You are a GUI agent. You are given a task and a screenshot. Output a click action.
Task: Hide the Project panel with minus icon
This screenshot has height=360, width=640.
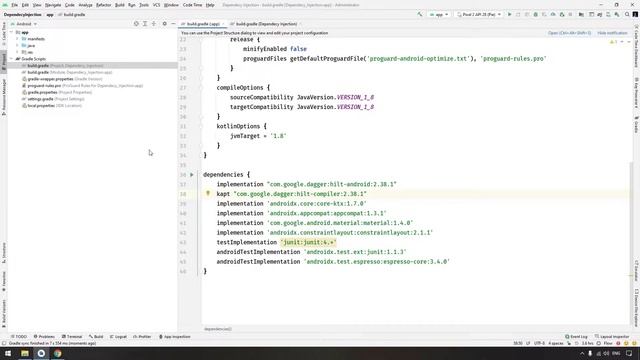click(x=173, y=24)
